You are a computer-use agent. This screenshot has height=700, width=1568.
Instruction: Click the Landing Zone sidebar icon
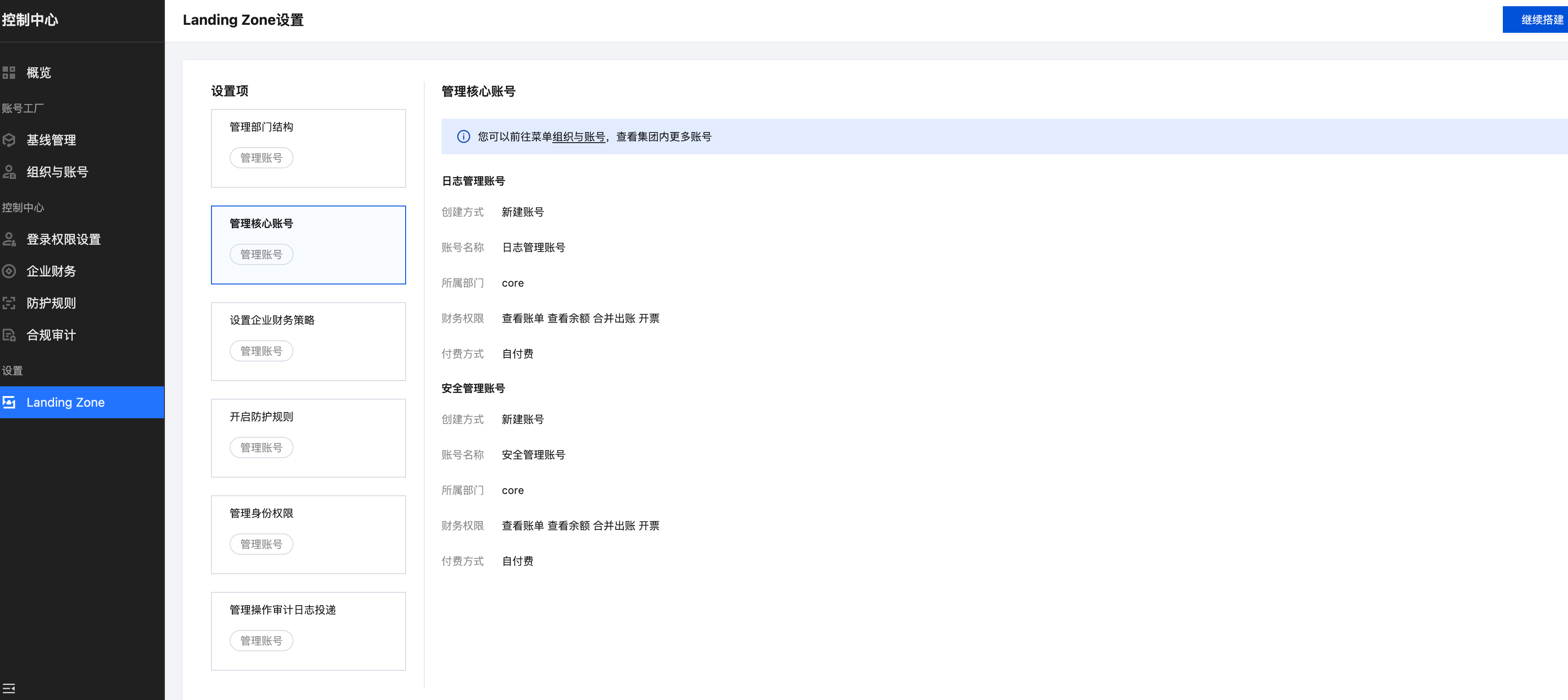[9, 403]
